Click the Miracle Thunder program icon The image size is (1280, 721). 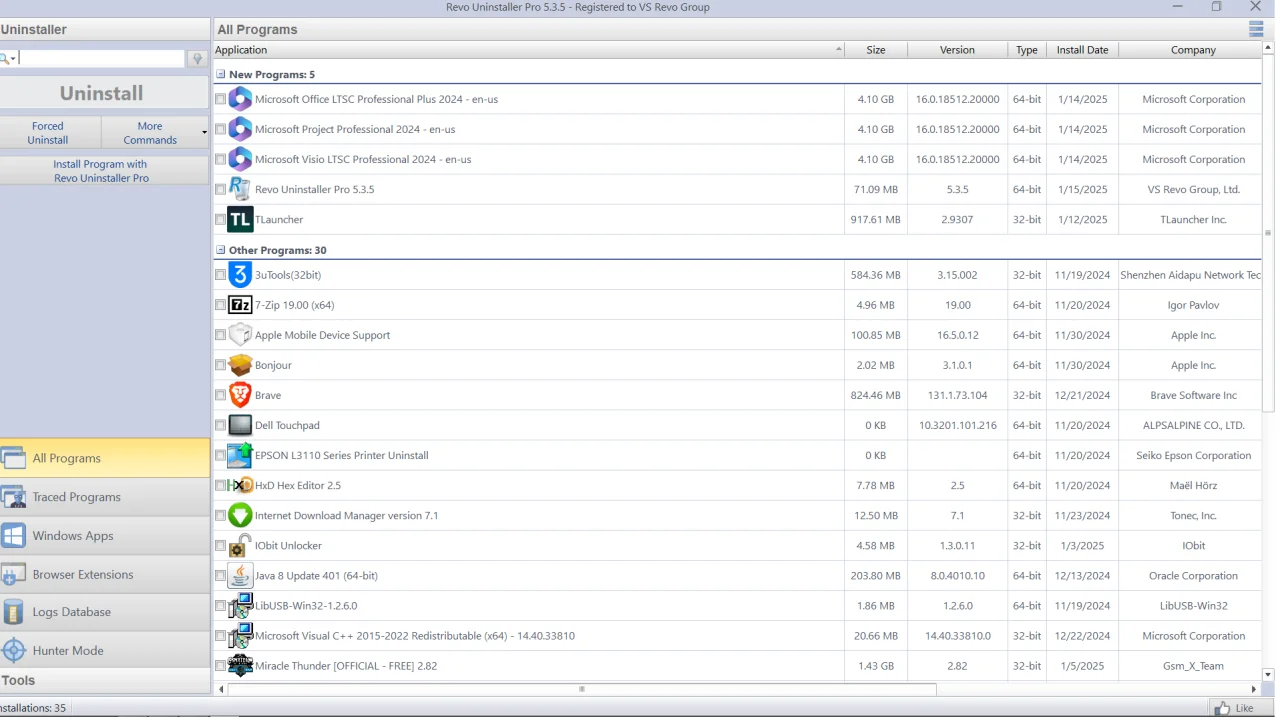[x=240, y=665]
